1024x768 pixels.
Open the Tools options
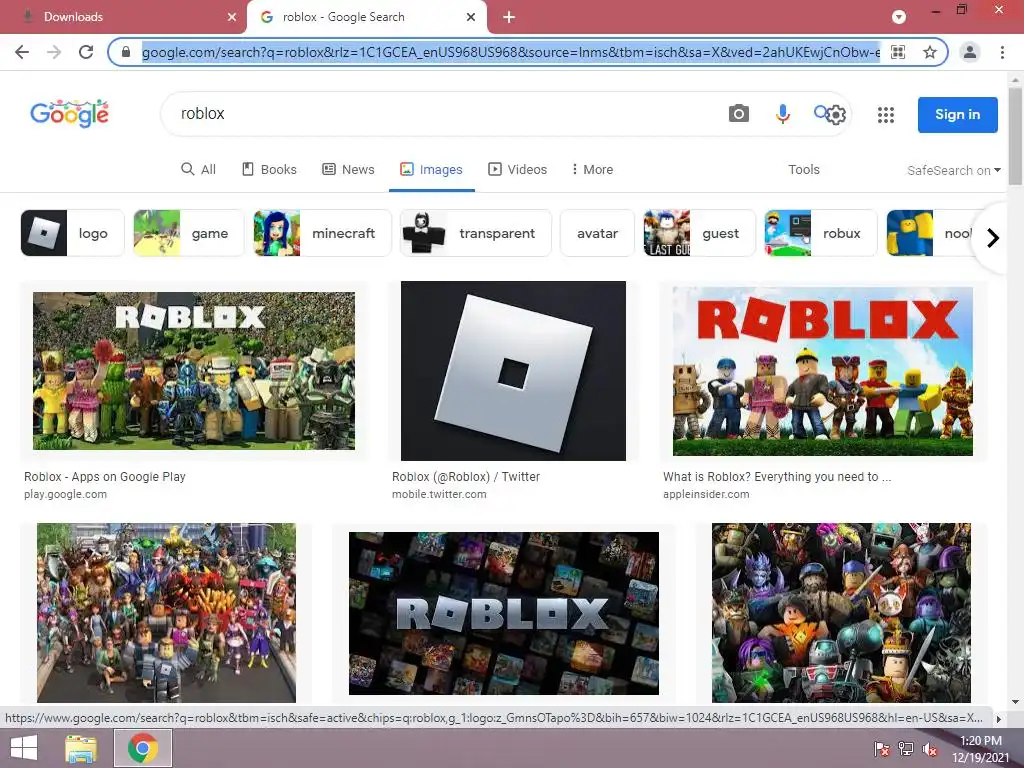click(803, 169)
